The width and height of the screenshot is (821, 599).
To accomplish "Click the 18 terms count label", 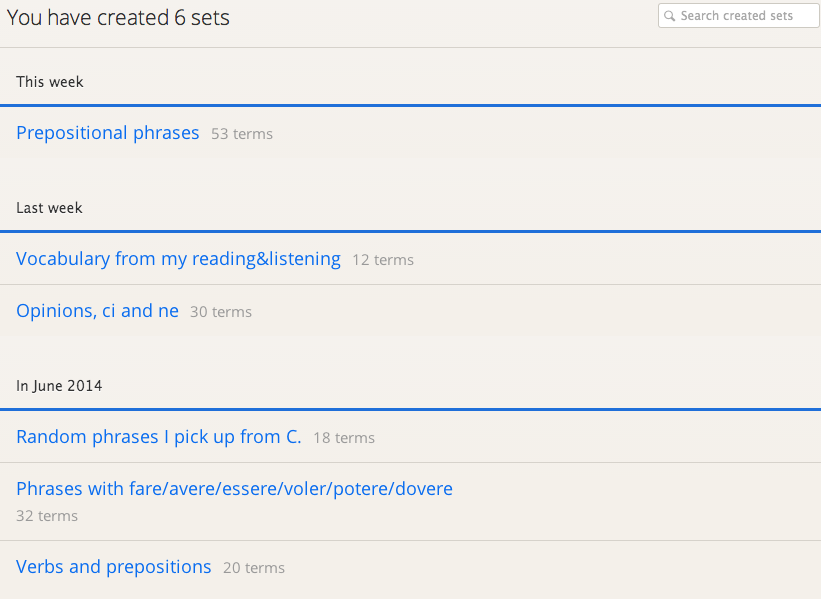I will [344, 438].
